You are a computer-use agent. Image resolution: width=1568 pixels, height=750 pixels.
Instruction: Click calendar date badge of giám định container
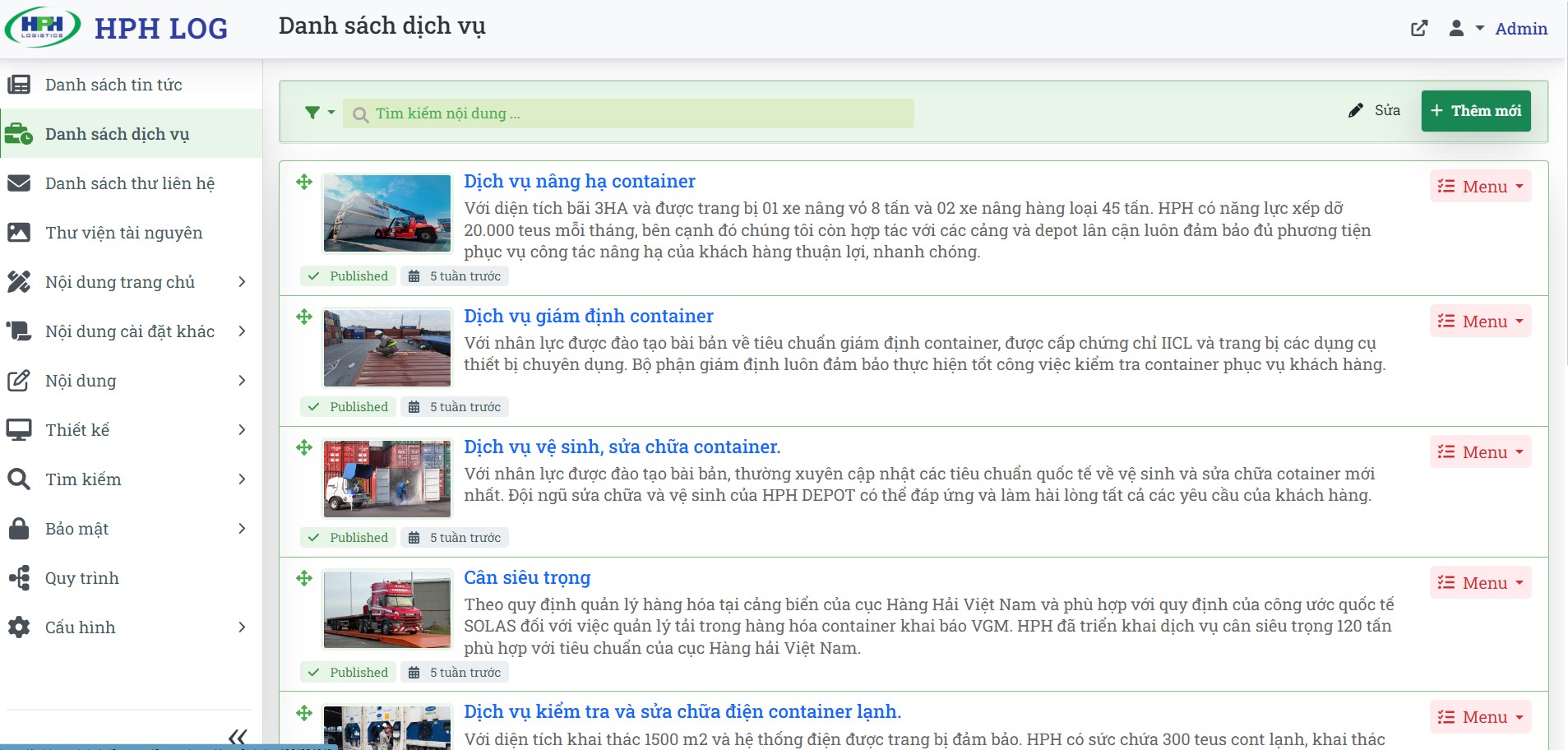(x=455, y=407)
